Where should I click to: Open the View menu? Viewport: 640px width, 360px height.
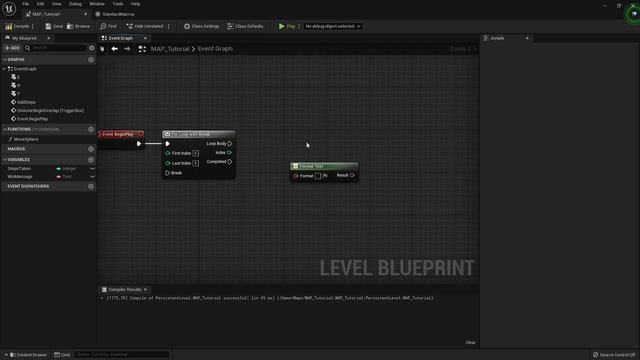[x=56, y=4]
